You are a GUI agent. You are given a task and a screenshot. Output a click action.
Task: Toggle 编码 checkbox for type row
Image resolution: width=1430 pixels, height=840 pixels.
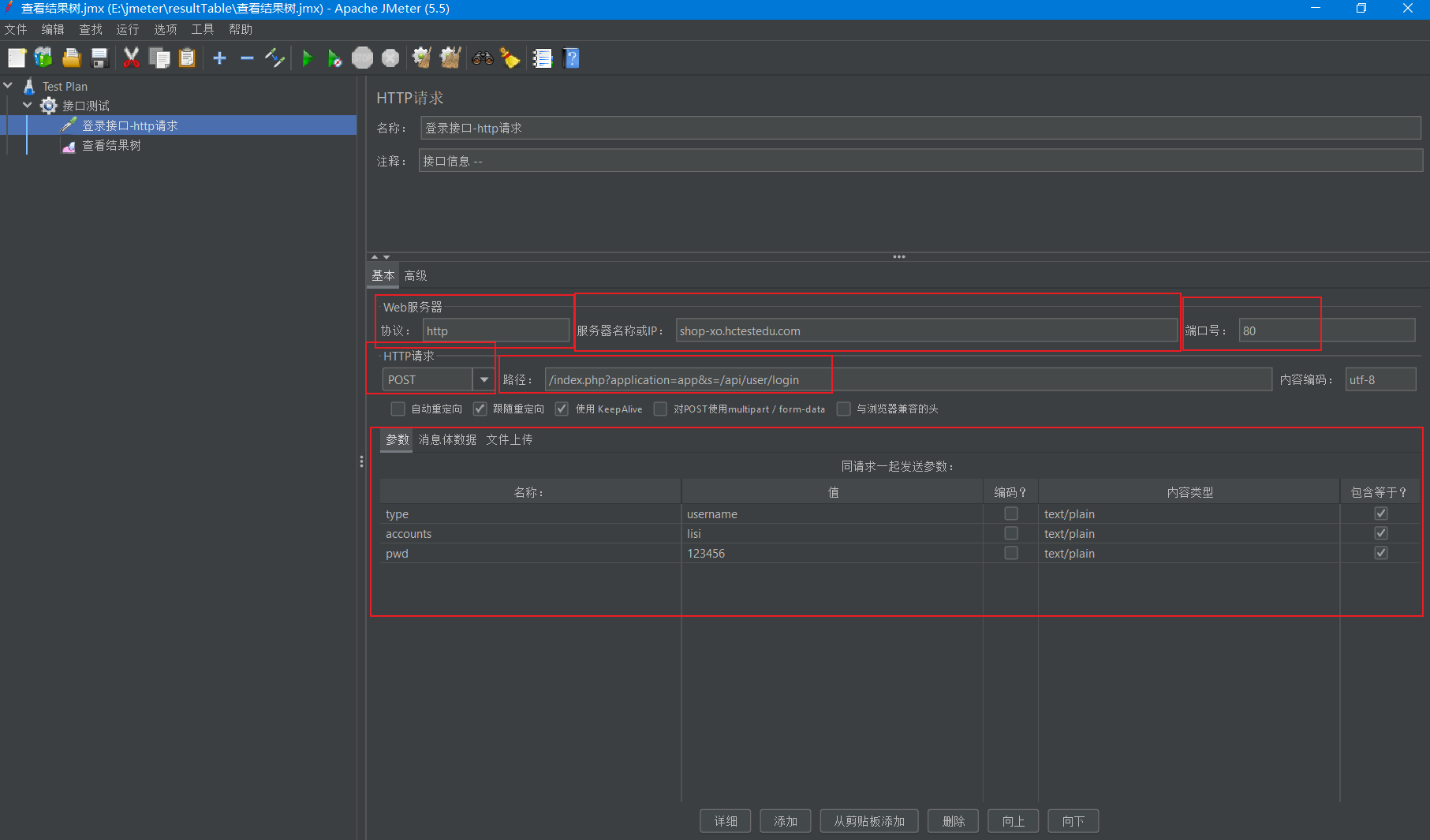coord(1010,513)
